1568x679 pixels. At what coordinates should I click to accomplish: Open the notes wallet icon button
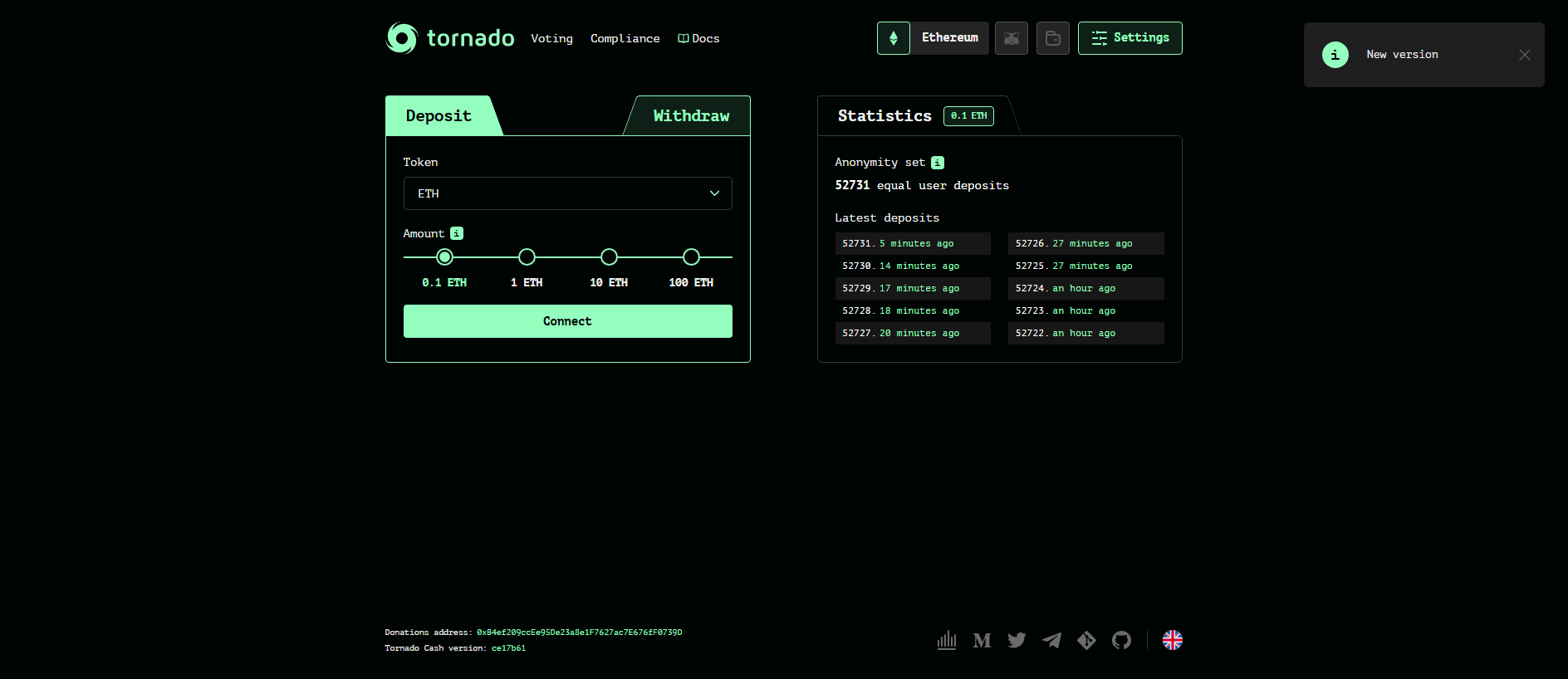(1053, 38)
